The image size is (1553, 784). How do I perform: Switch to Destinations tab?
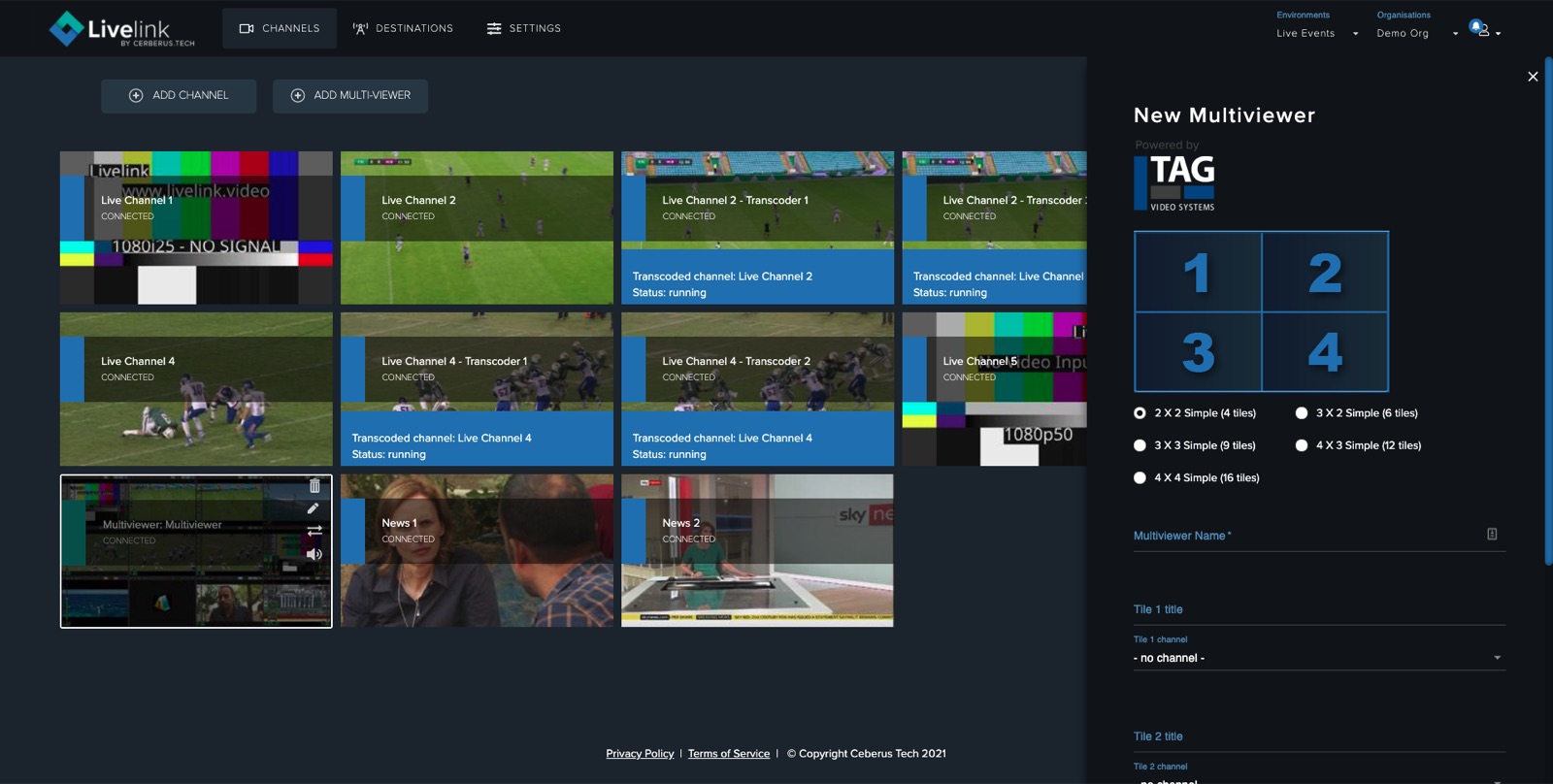click(403, 28)
